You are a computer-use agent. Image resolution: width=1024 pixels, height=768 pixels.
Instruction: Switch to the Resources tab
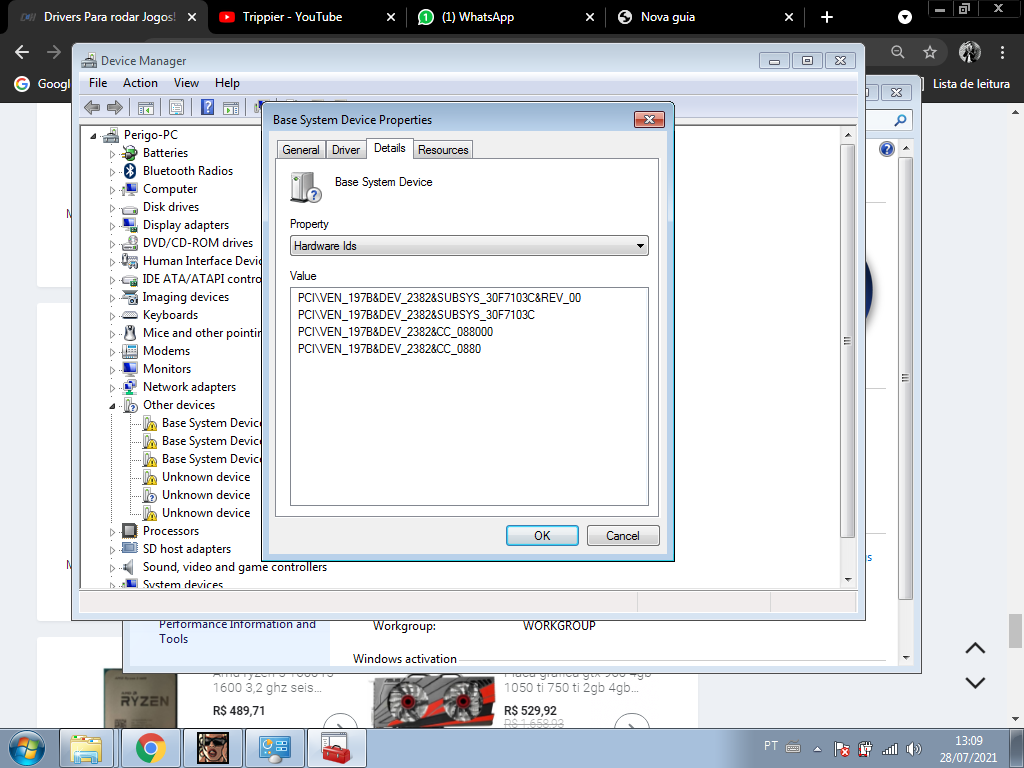[x=443, y=150]
